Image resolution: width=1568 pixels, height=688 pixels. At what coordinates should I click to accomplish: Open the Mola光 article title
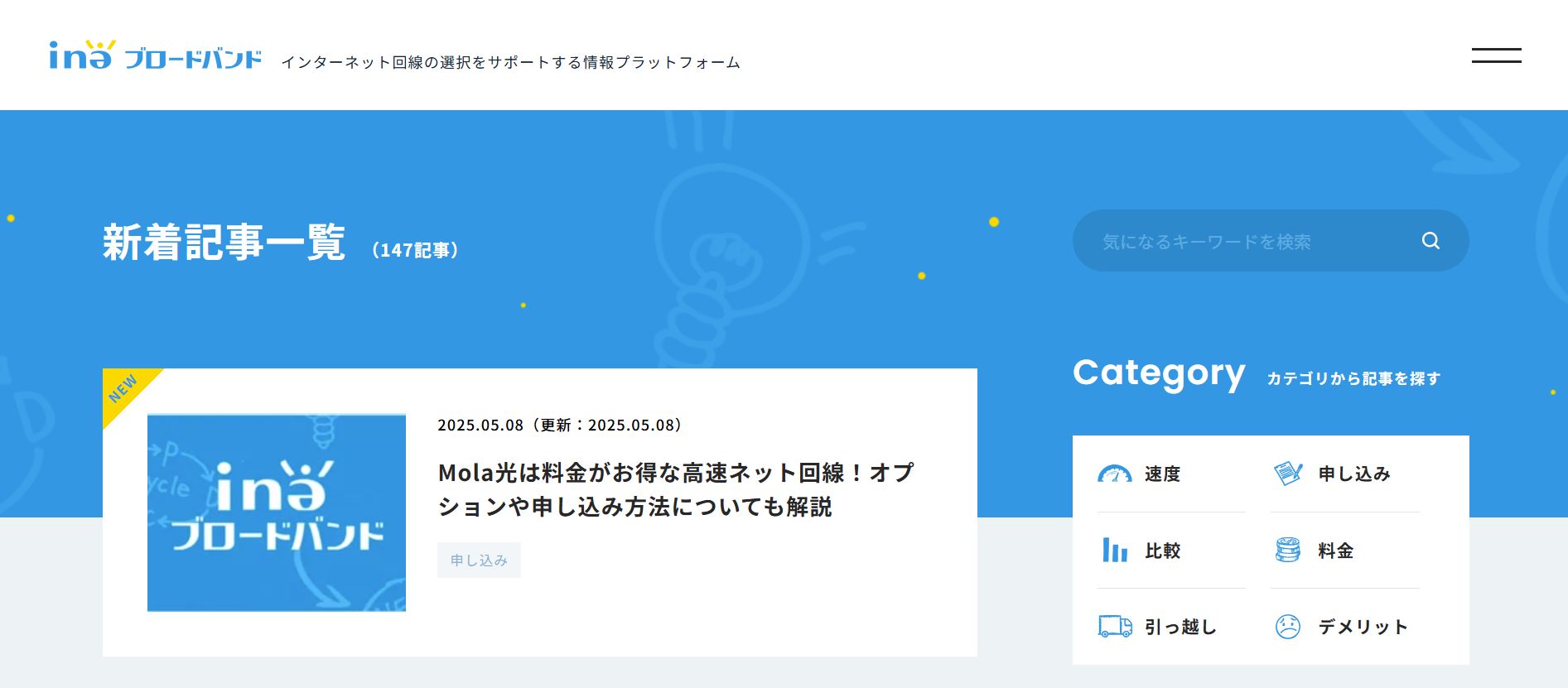676,489
